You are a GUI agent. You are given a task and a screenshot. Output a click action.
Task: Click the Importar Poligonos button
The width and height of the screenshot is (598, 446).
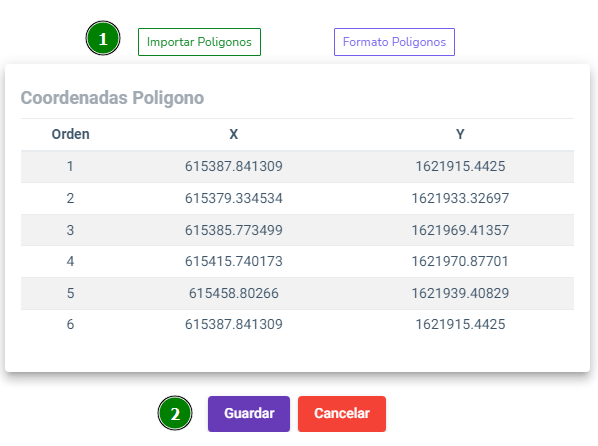[199, 42]
